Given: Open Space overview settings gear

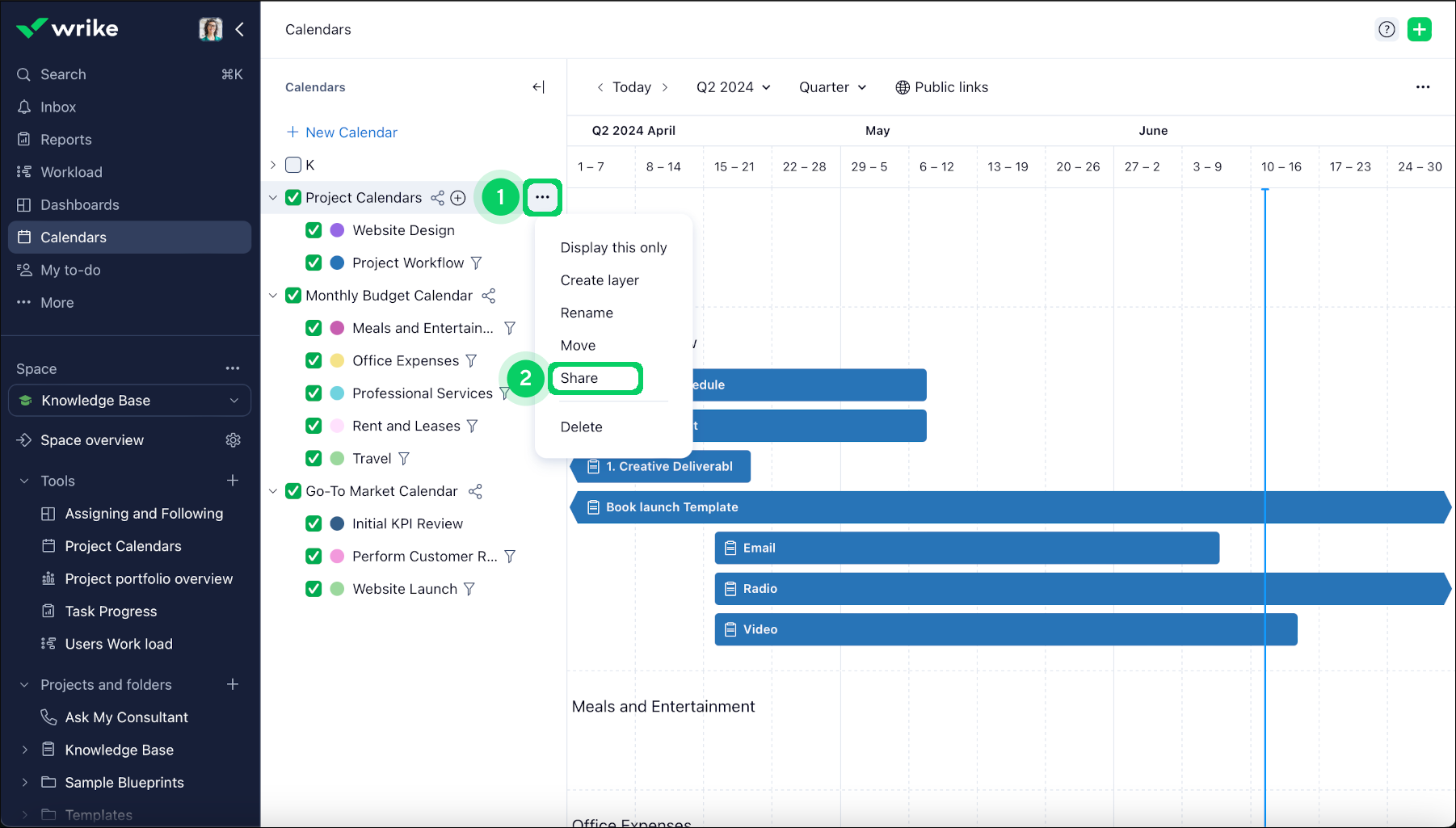Looking at the screenshot, I should pyautogui.click(x=233, y=440).
